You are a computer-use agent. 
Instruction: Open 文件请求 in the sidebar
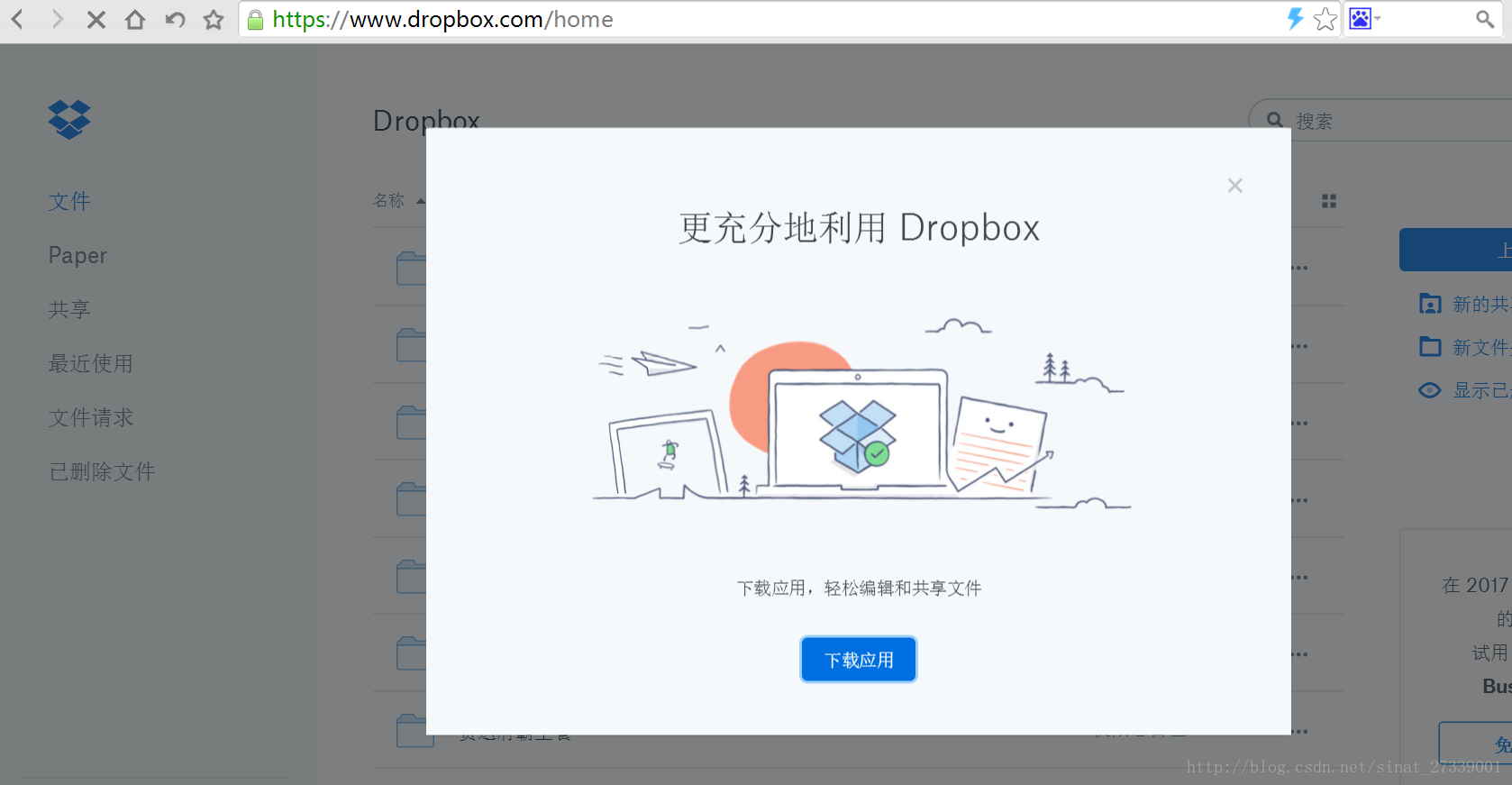click(x=90, y=417)
